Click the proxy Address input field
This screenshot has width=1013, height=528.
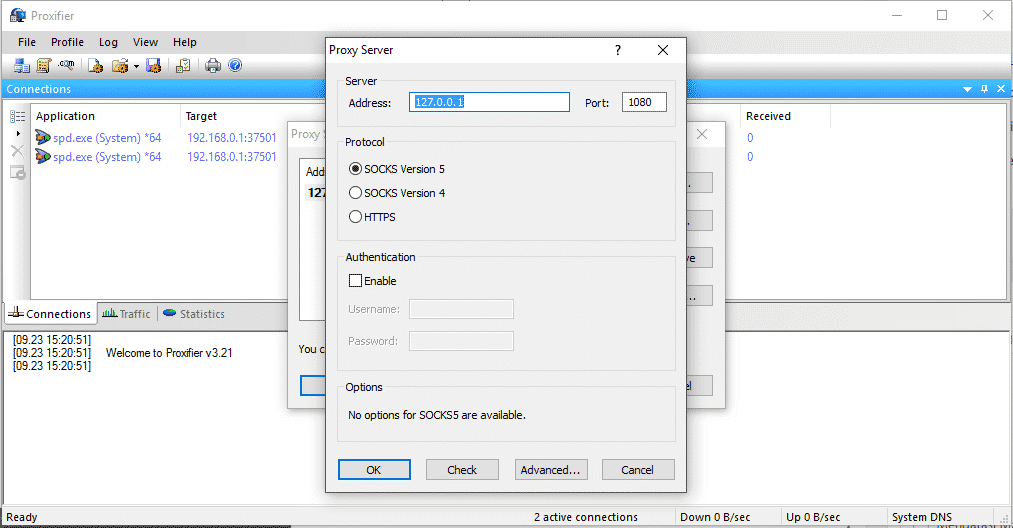click(489, 102)
